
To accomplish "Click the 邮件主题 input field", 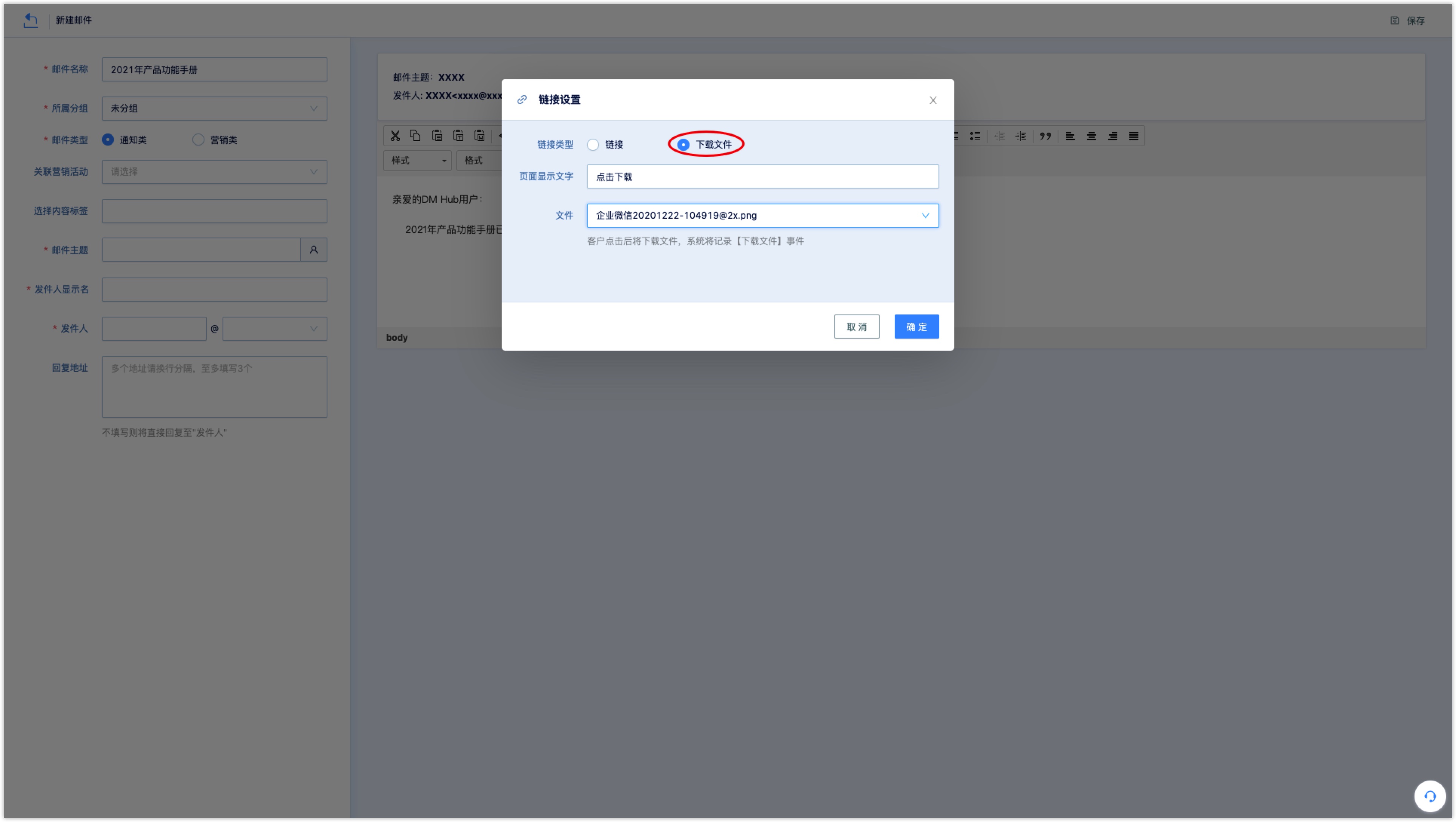I will pyautogui.click(x=201, y=250).
